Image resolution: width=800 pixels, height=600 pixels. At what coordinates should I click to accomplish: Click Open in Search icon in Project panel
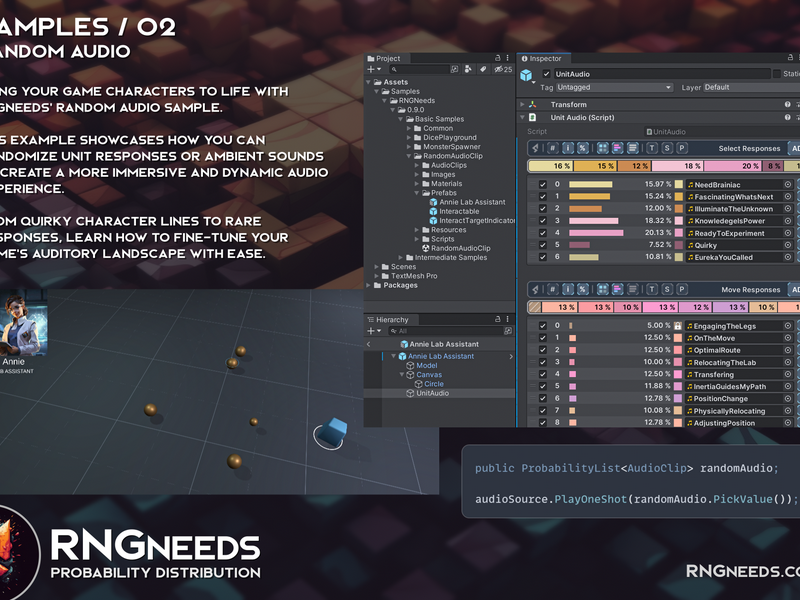click(455, 69)
